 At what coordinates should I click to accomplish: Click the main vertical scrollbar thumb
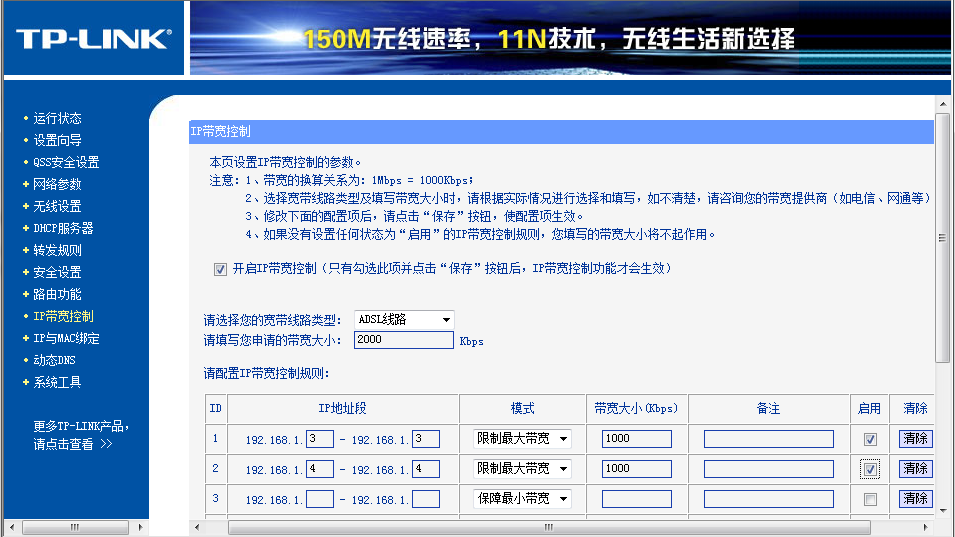(x=943, y=238)
